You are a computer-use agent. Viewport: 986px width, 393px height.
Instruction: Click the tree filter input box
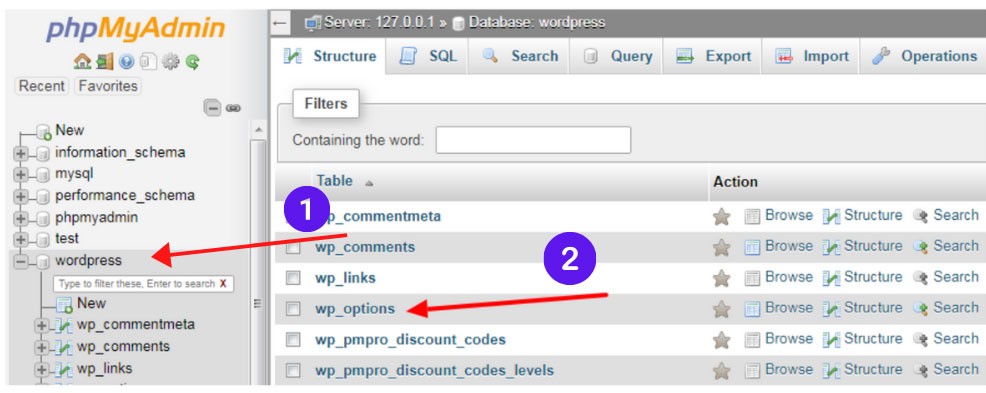[143, 284]
